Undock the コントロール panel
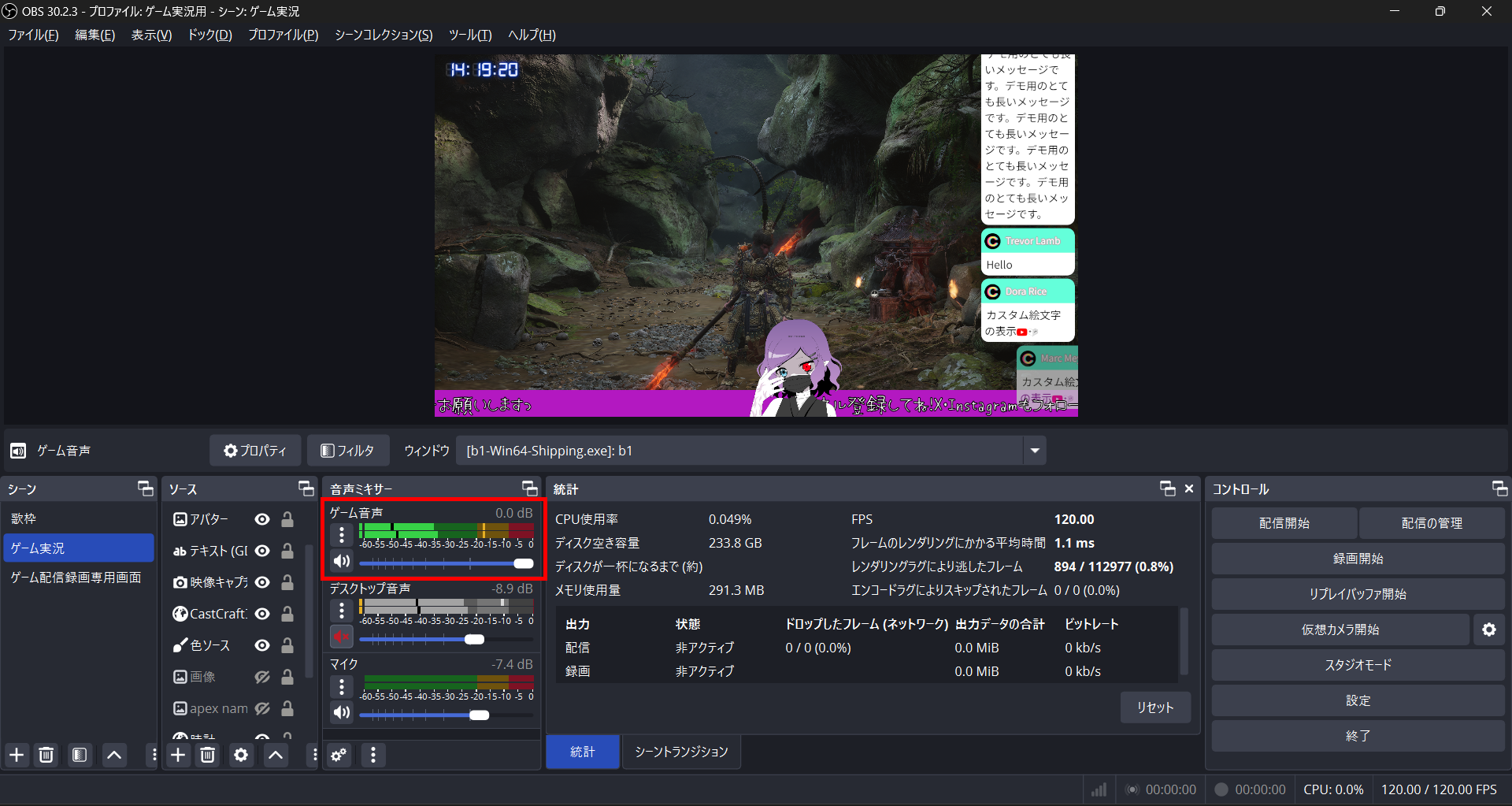This screenshot has width=1512, height=806. pyautogui.click(x=1499, y=488)
